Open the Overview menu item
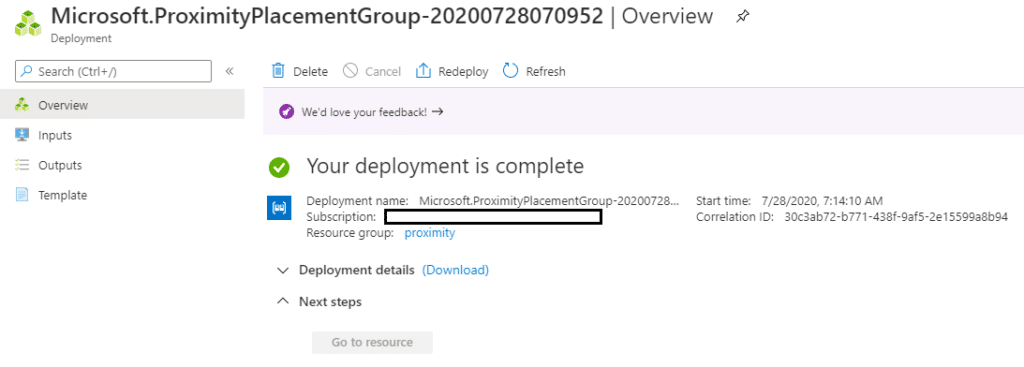Screen dimensions: 1024x367 pos(122,105)
